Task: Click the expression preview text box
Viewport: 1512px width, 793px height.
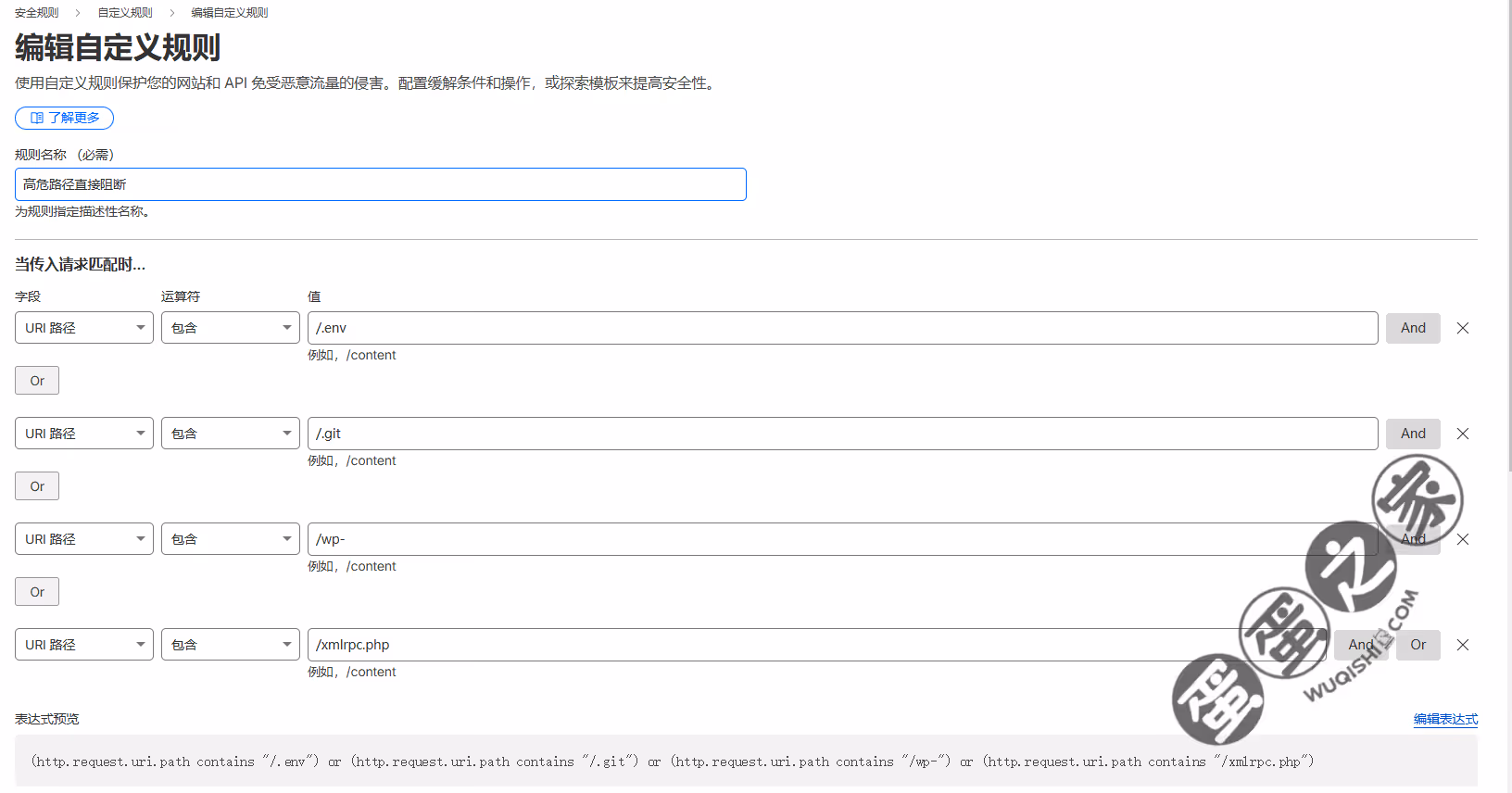Action: tap(746, 762)
